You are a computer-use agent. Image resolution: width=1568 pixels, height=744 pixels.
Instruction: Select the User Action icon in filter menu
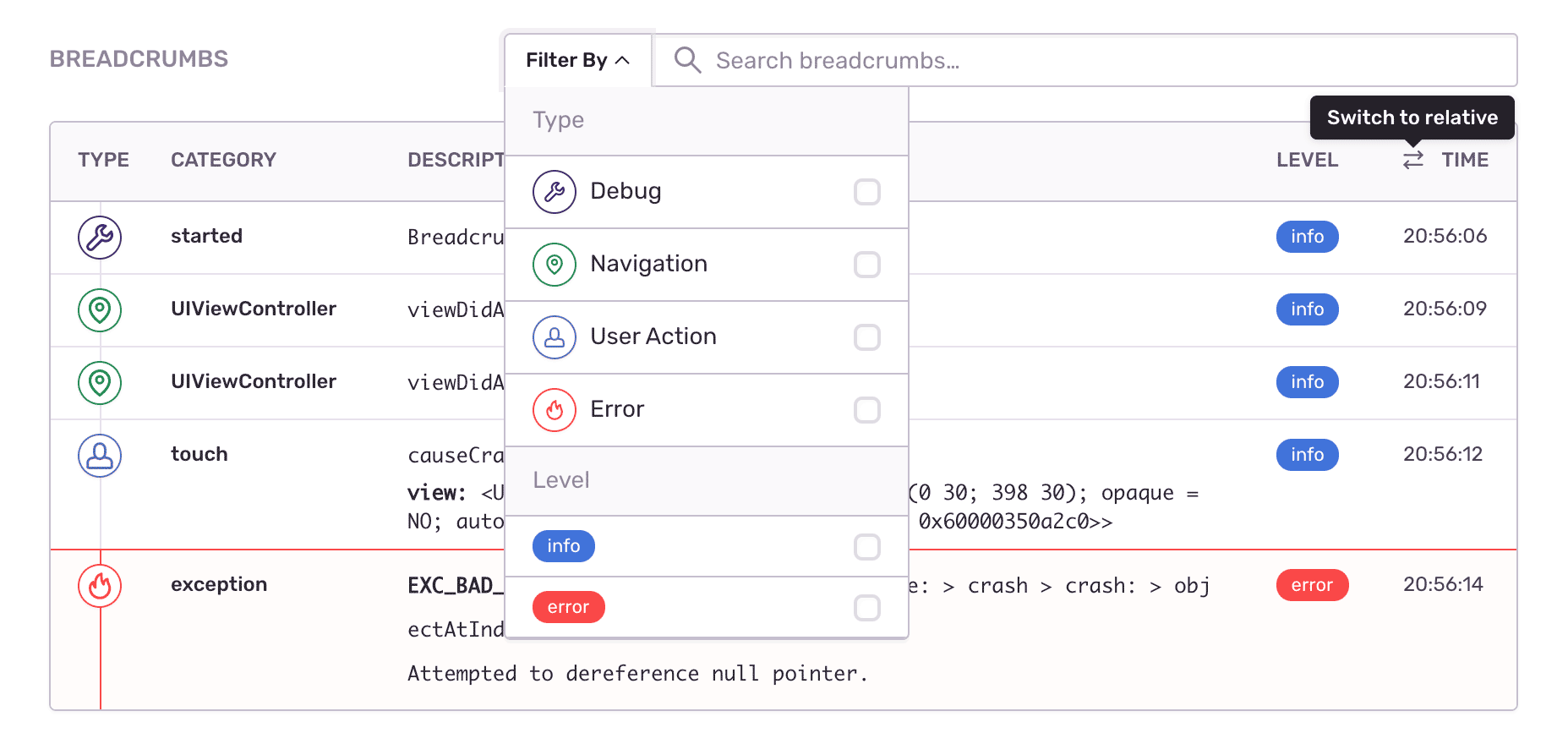tap(555, 337)
